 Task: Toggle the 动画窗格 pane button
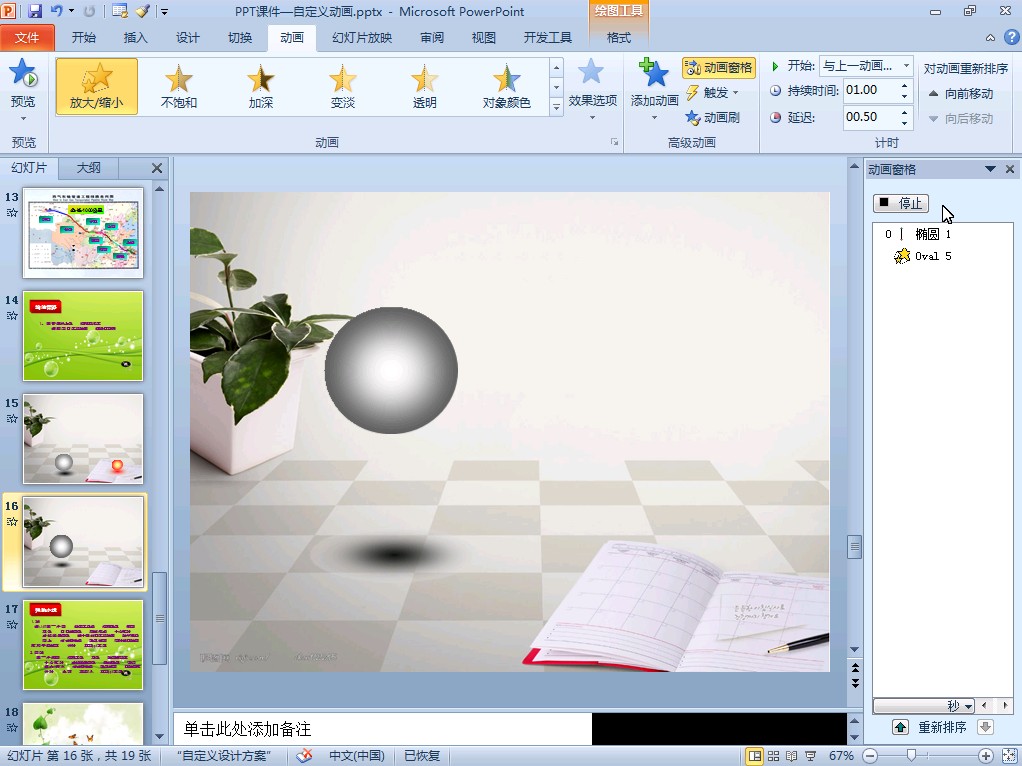[718, 68]
